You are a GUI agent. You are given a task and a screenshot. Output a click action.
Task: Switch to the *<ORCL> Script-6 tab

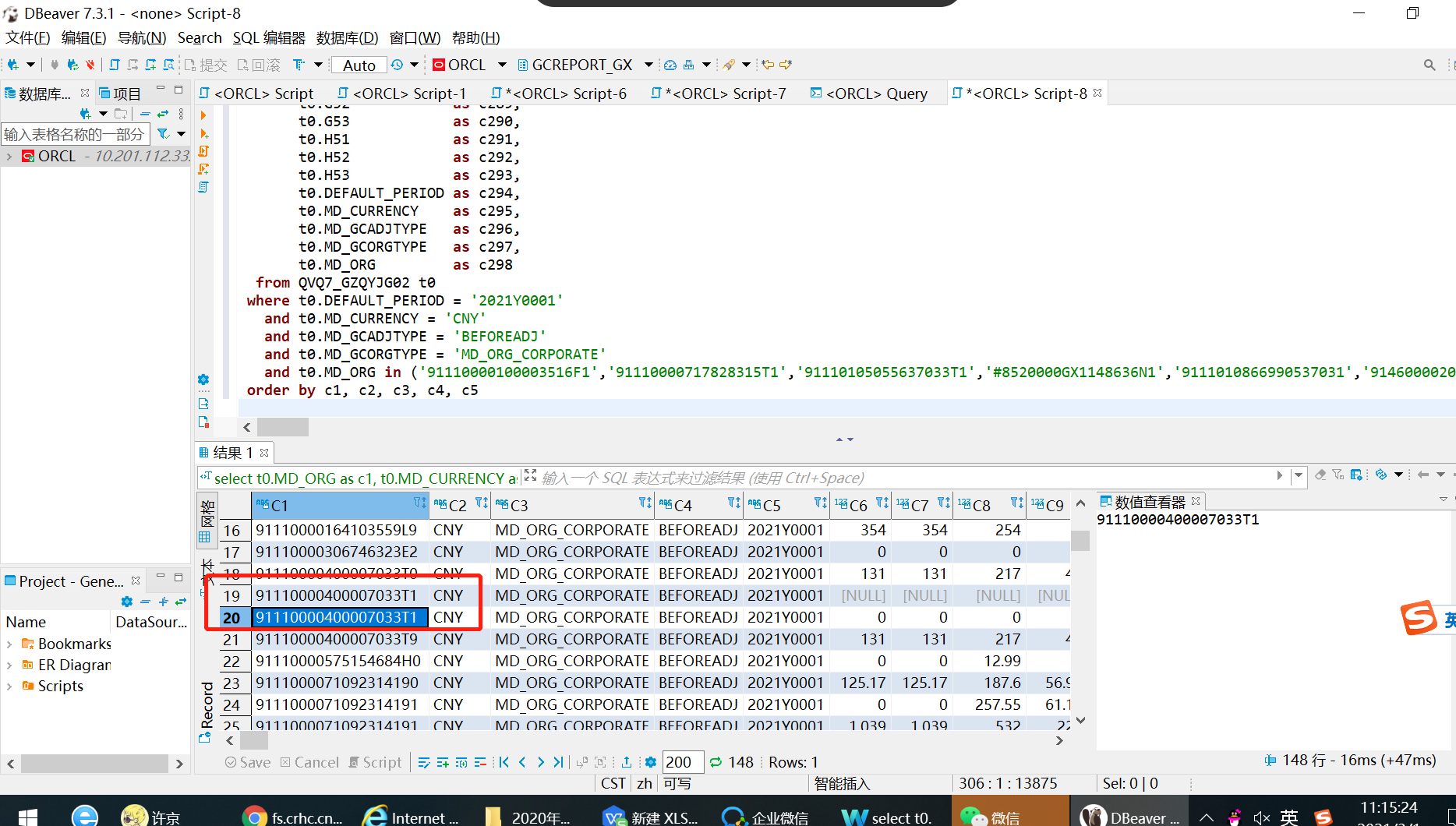point(559,94)
